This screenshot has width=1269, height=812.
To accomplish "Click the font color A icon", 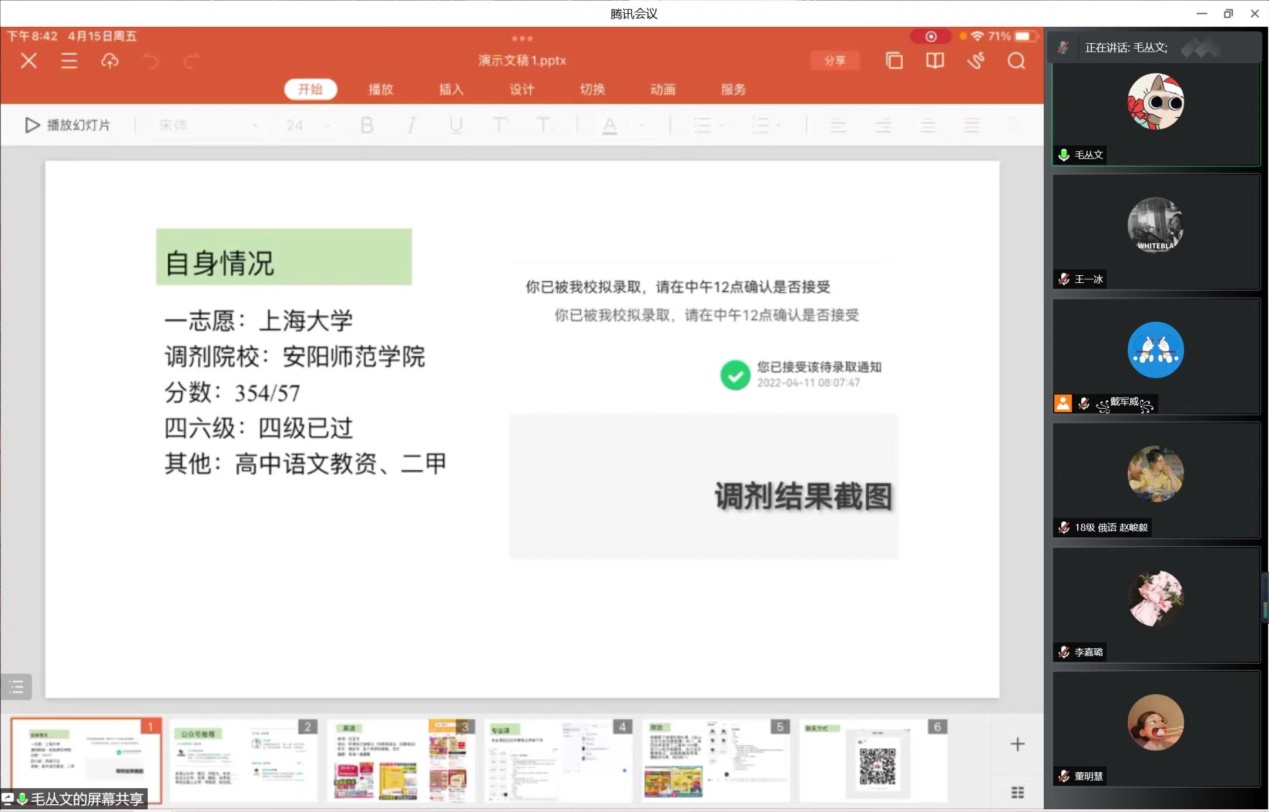I will 609,126.
